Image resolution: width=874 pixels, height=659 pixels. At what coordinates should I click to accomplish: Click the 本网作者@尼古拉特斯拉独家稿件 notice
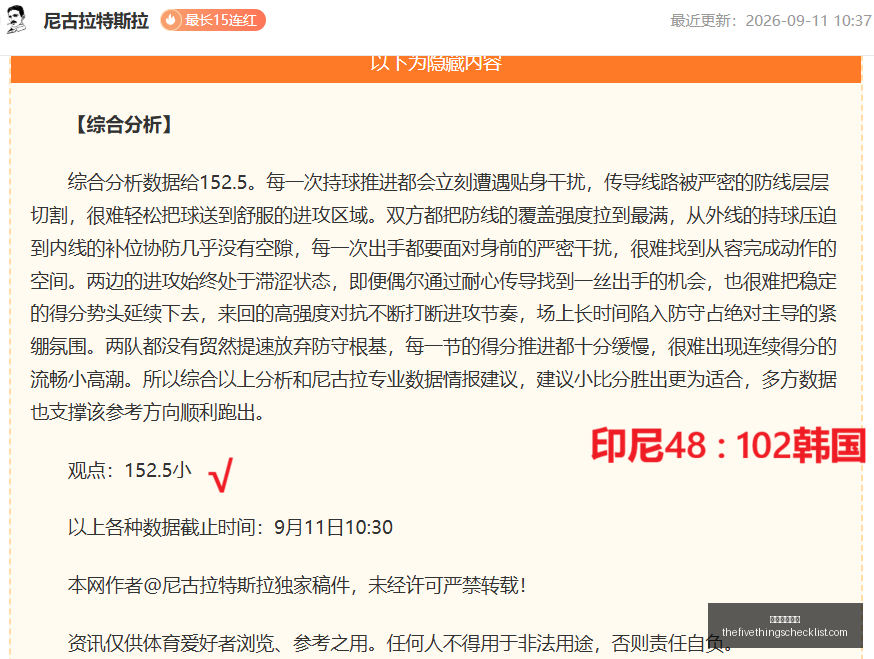(297, 585)
